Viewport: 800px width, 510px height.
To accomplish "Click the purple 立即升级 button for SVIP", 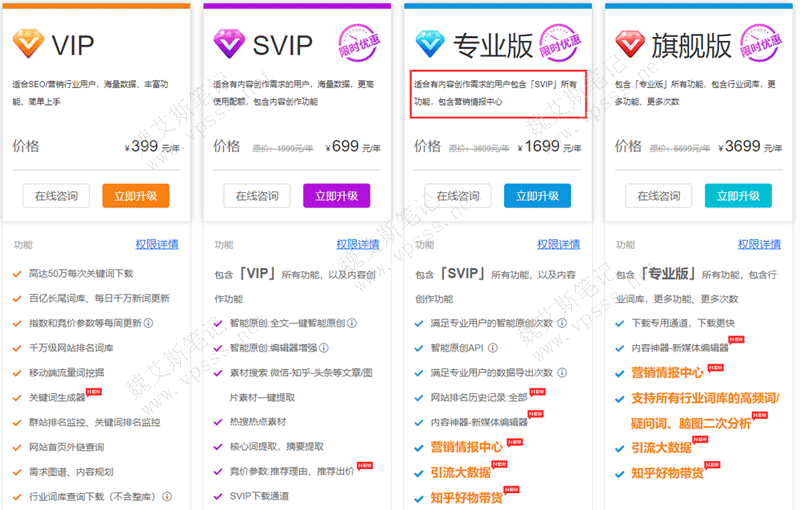I will [337, 196].
